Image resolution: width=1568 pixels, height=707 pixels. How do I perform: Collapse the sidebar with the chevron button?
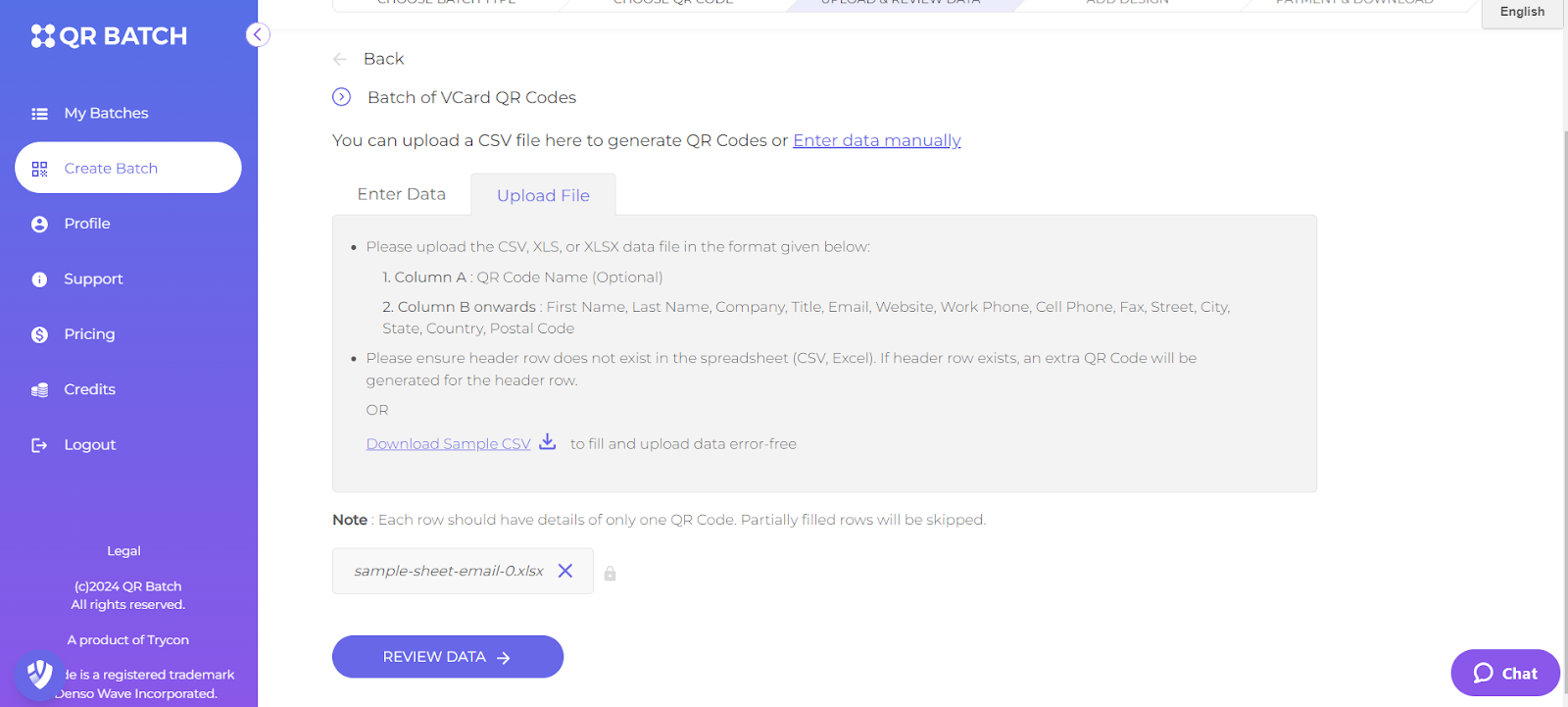pos(258,35)
